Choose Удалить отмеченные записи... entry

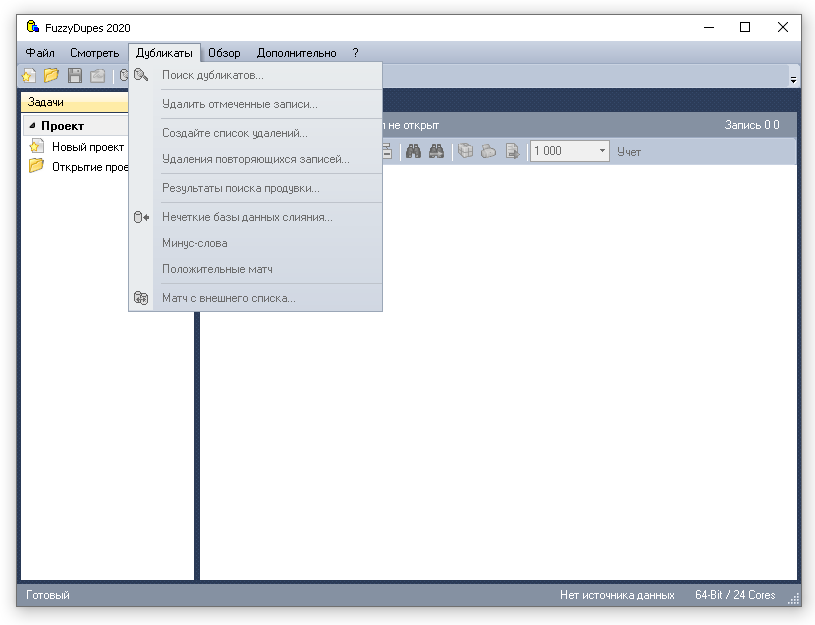(x=256, y=105)
